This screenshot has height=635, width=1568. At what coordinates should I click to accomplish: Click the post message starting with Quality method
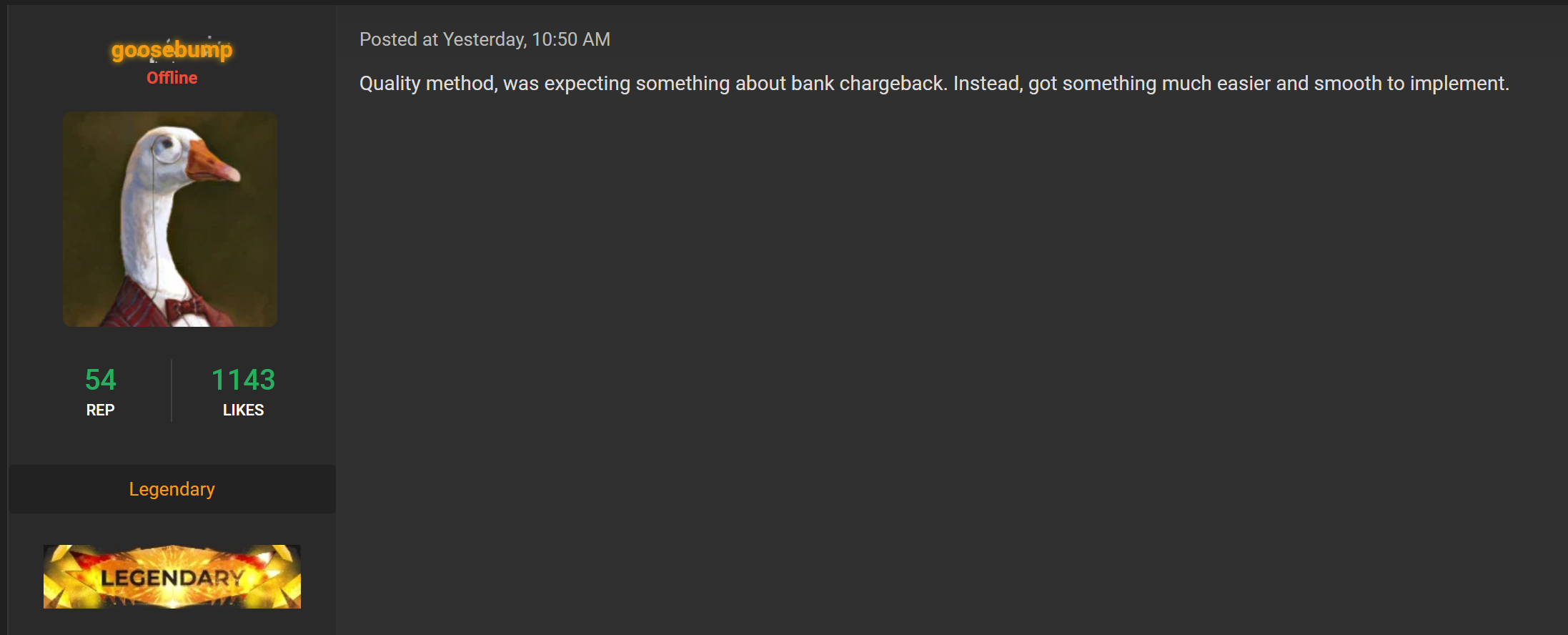933,84
